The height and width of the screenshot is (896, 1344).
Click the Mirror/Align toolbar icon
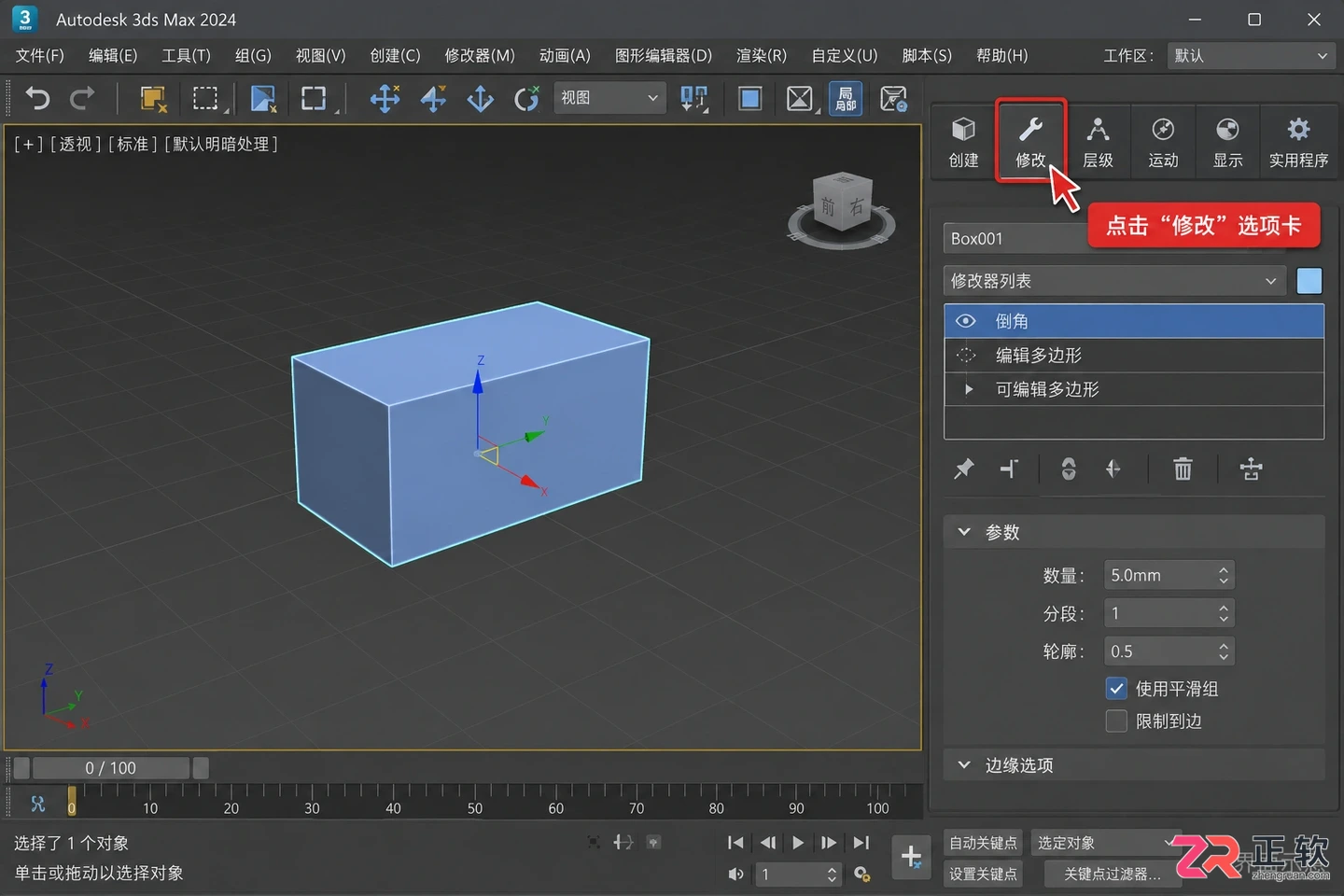click(694, 98)
